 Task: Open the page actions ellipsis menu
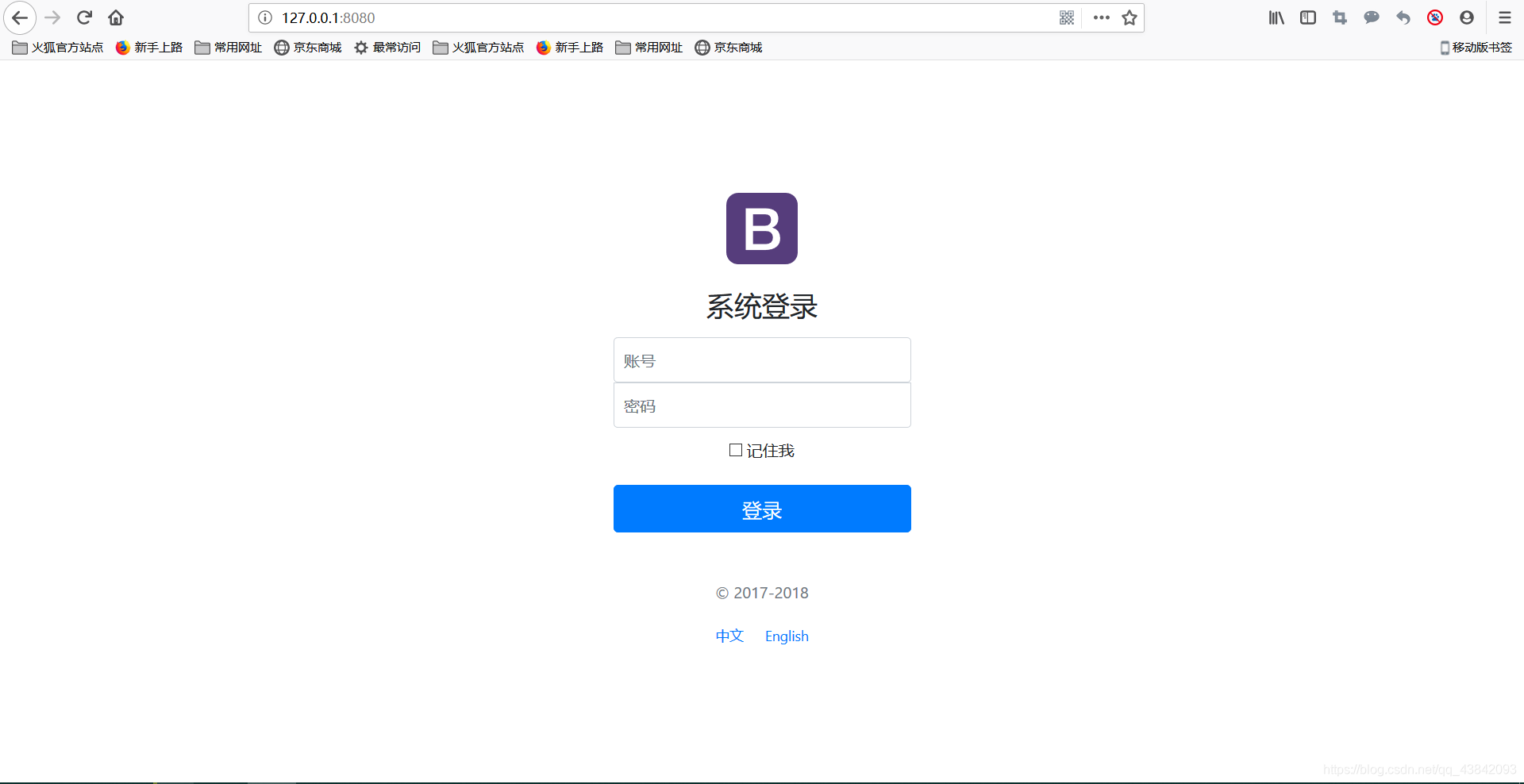[1101, 17]
